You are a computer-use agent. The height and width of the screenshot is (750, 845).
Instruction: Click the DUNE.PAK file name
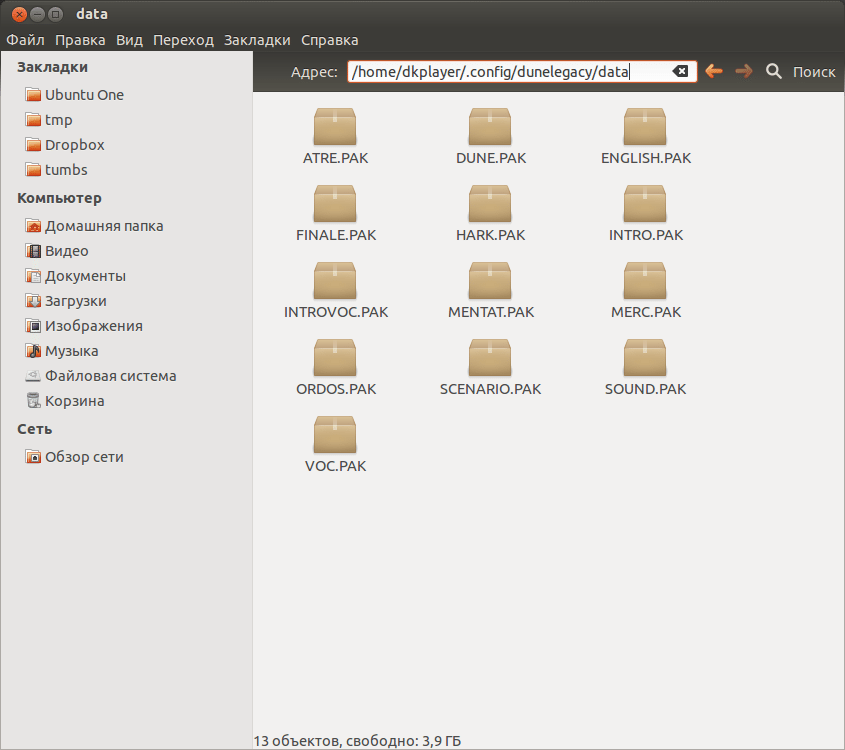491,158
